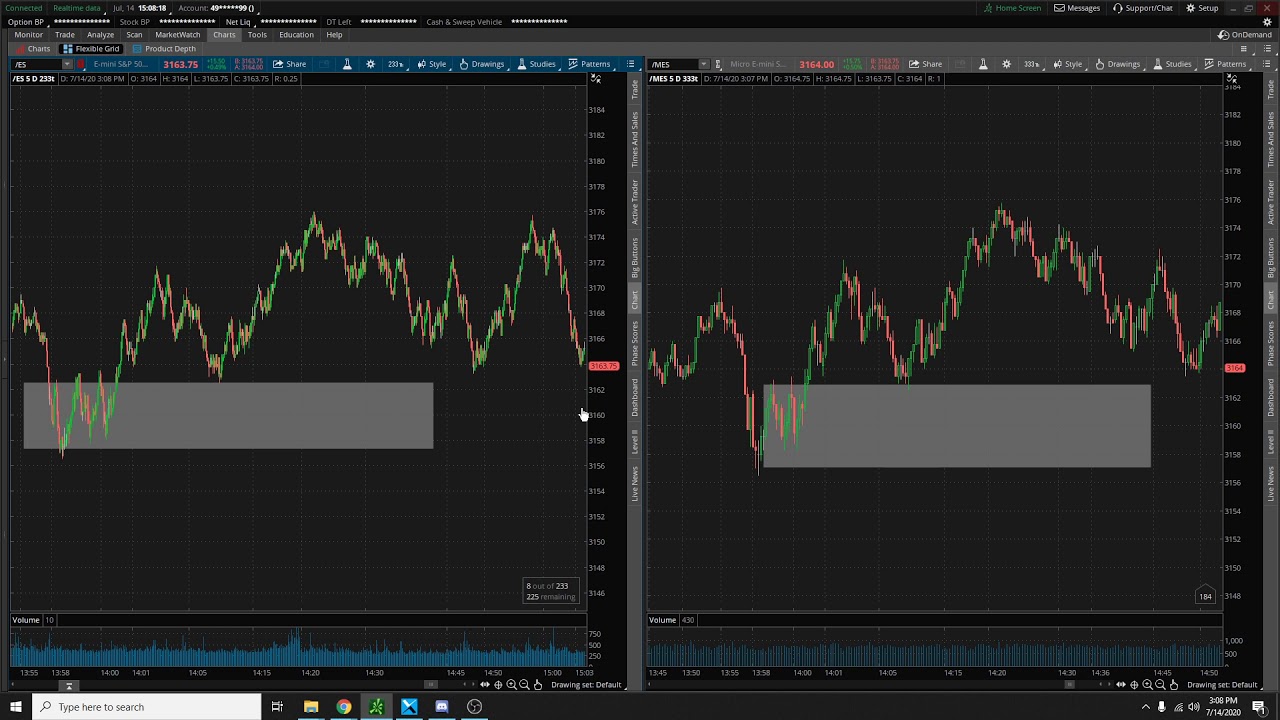Open the Education tab
Screen dimensions: 1280x720
(x=296, y=35)
